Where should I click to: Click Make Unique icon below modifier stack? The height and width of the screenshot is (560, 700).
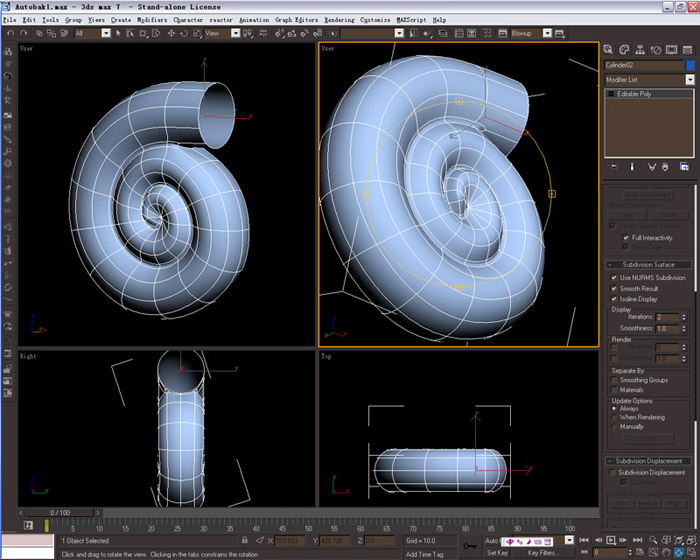pos(652,167)
